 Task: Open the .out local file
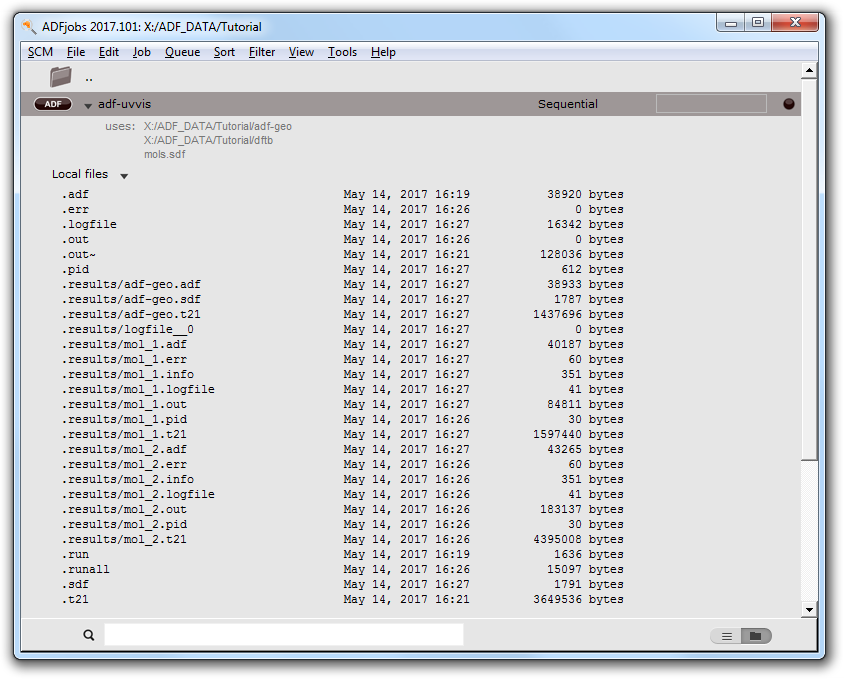click(75, 239)
